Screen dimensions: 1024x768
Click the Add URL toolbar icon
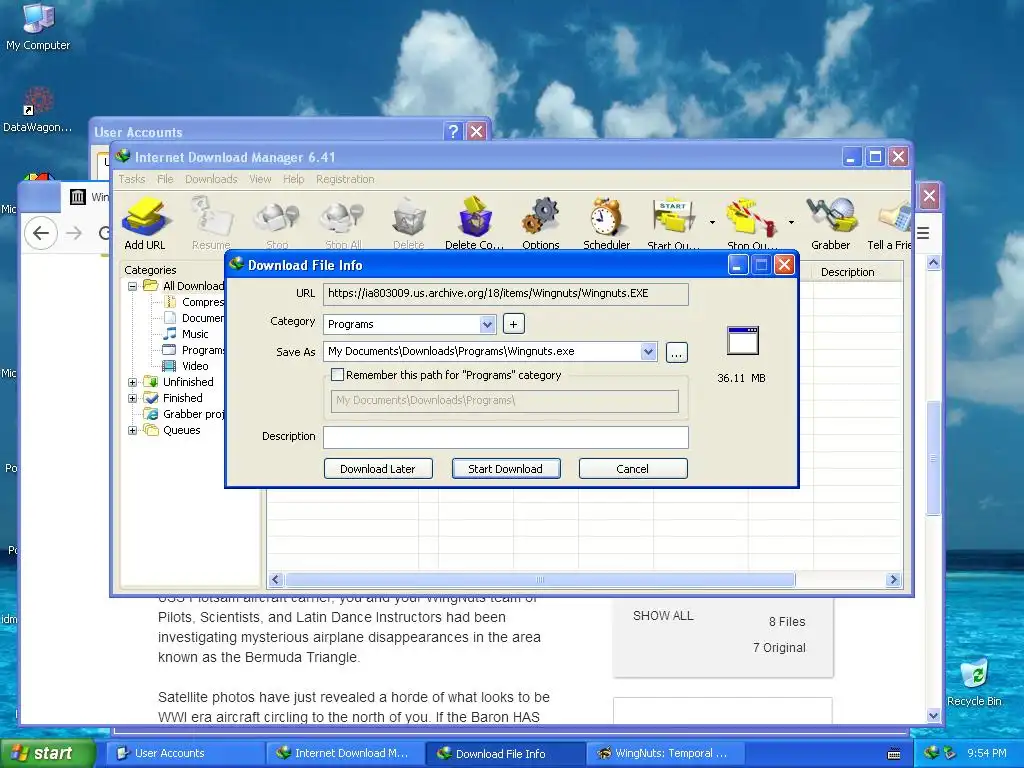[144, 223]
